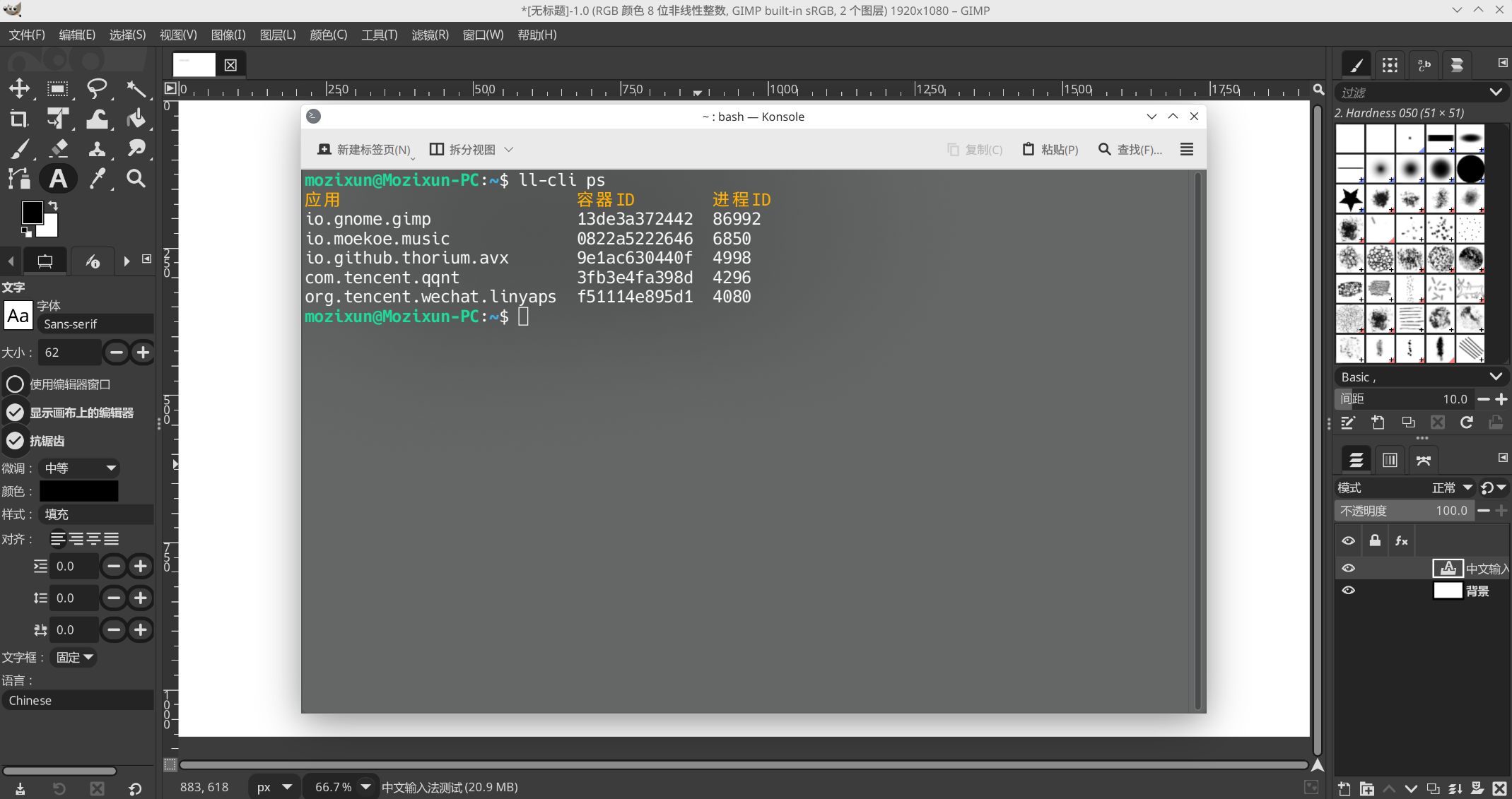Select the Rectangle Select tool
1512x799 pixels.
point(57,88)
